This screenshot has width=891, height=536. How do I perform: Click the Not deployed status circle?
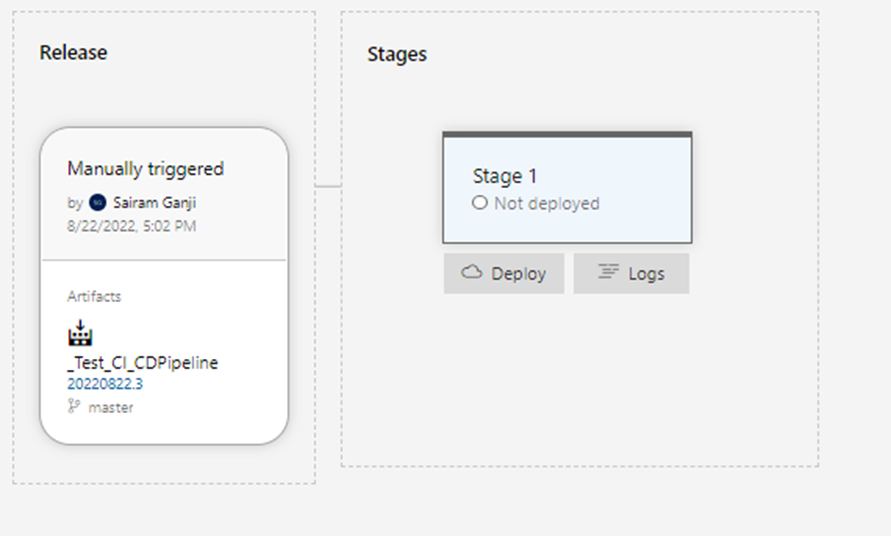click(x=480, y=202)
